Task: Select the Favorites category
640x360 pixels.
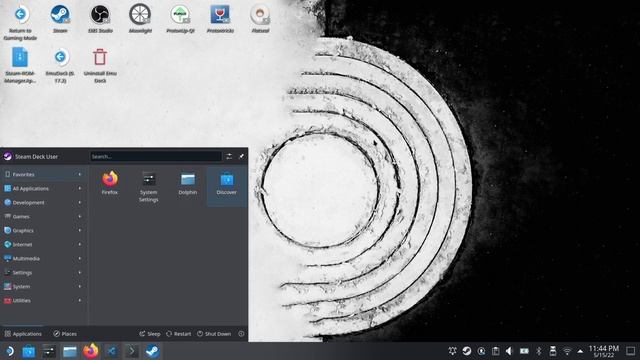Action: point(43,174)
